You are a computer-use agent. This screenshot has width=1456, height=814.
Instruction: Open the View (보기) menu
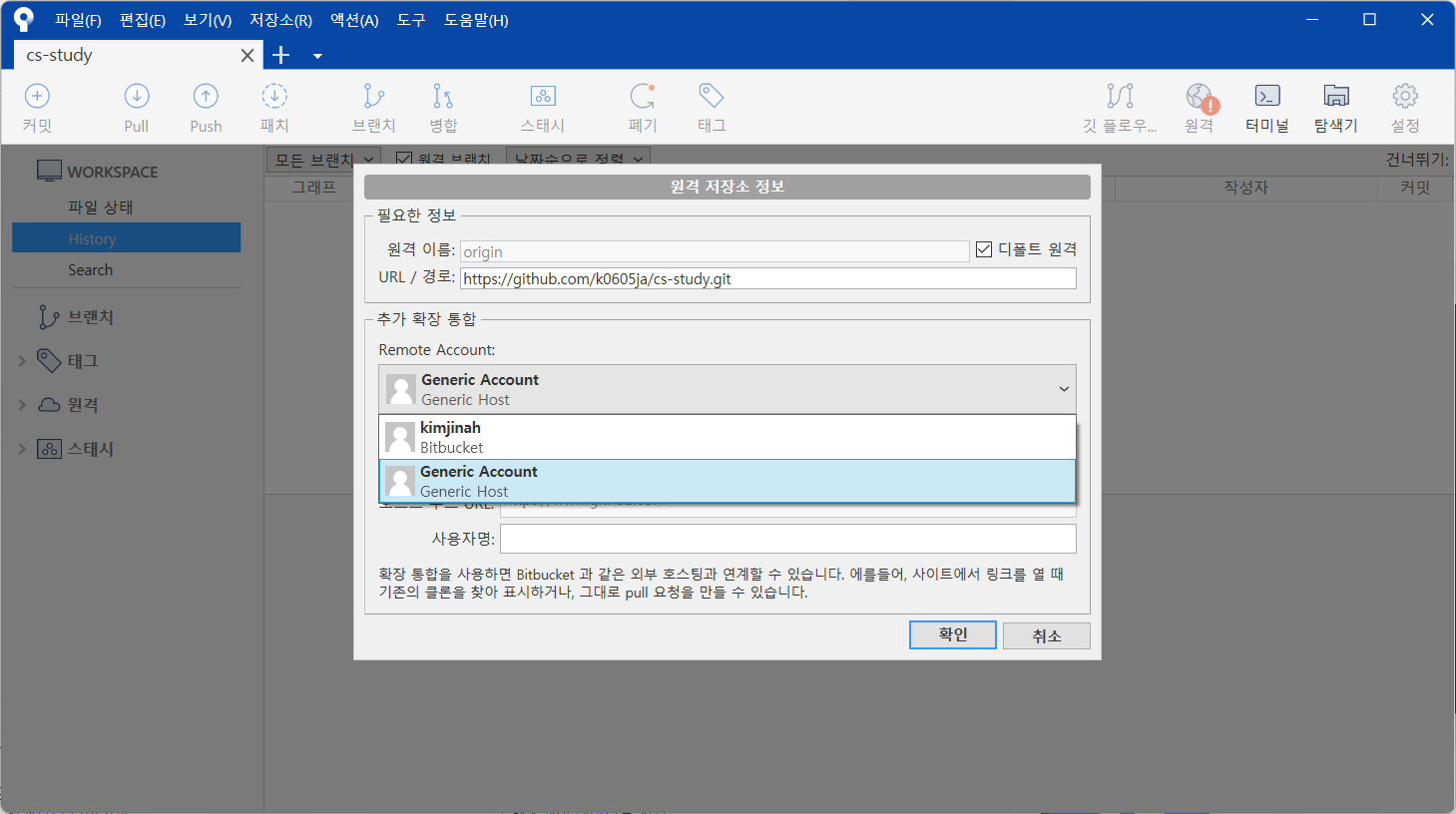208,20
